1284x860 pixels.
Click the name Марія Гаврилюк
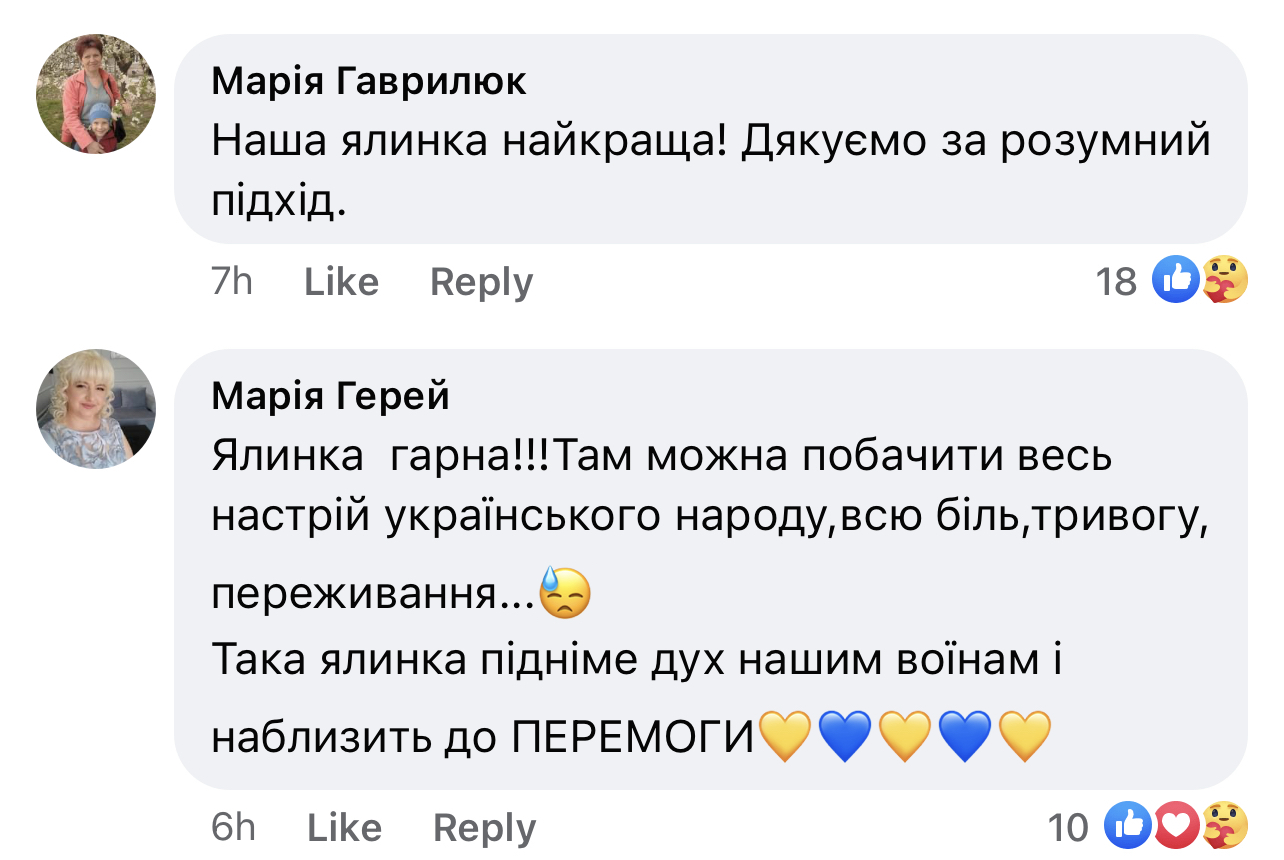369,82
